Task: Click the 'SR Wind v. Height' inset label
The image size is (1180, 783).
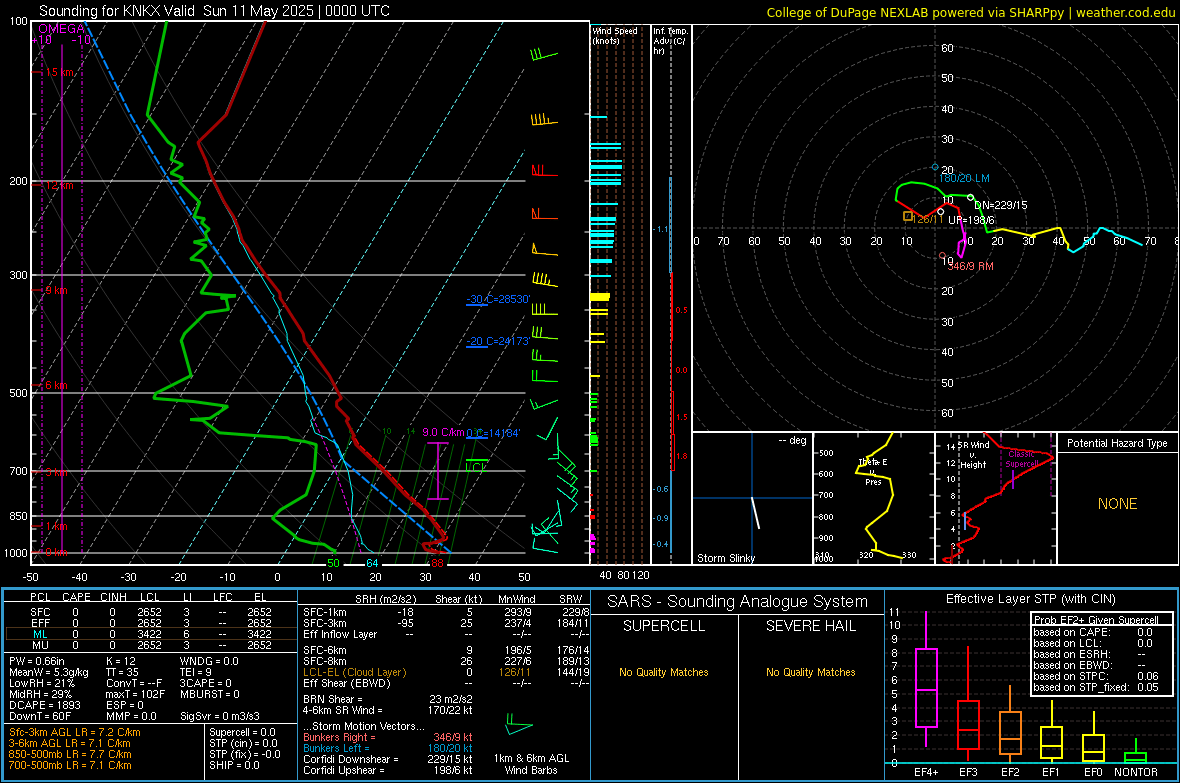Action: point(973,455)
